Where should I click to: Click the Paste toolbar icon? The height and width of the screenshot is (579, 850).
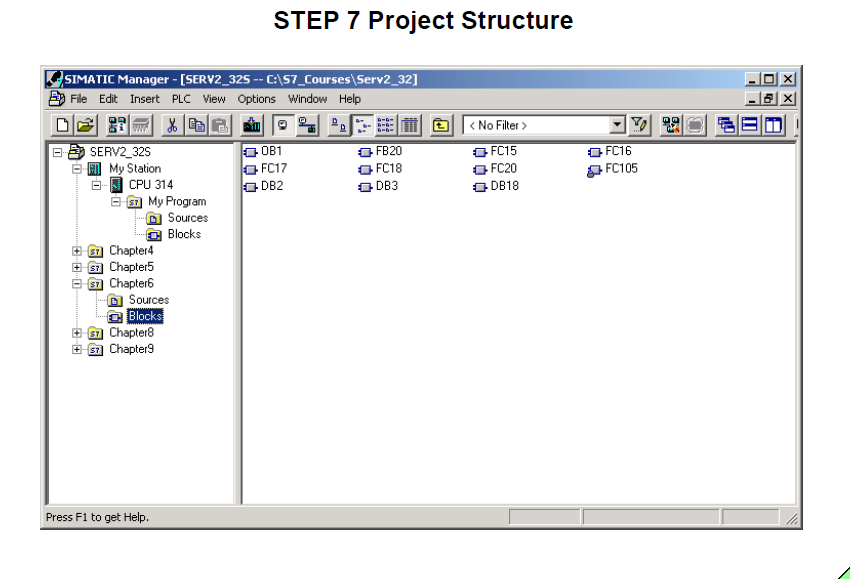pyautogui.click(x=220, y=125)
